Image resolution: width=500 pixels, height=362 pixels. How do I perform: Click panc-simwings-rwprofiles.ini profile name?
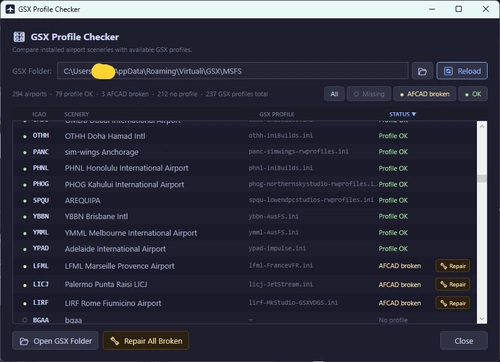pos(299,152)
